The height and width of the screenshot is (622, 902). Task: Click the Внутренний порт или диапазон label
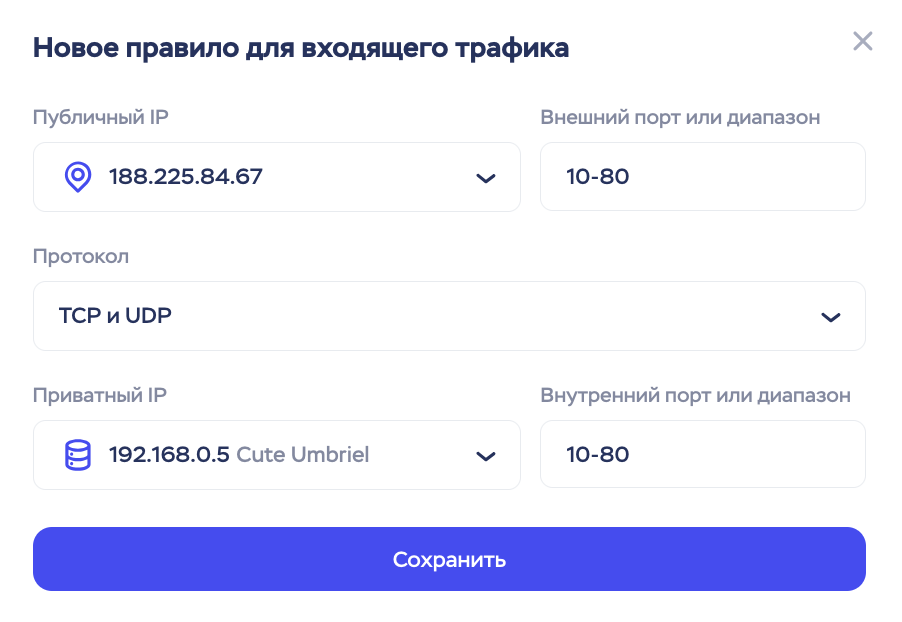tap(695, 395)
